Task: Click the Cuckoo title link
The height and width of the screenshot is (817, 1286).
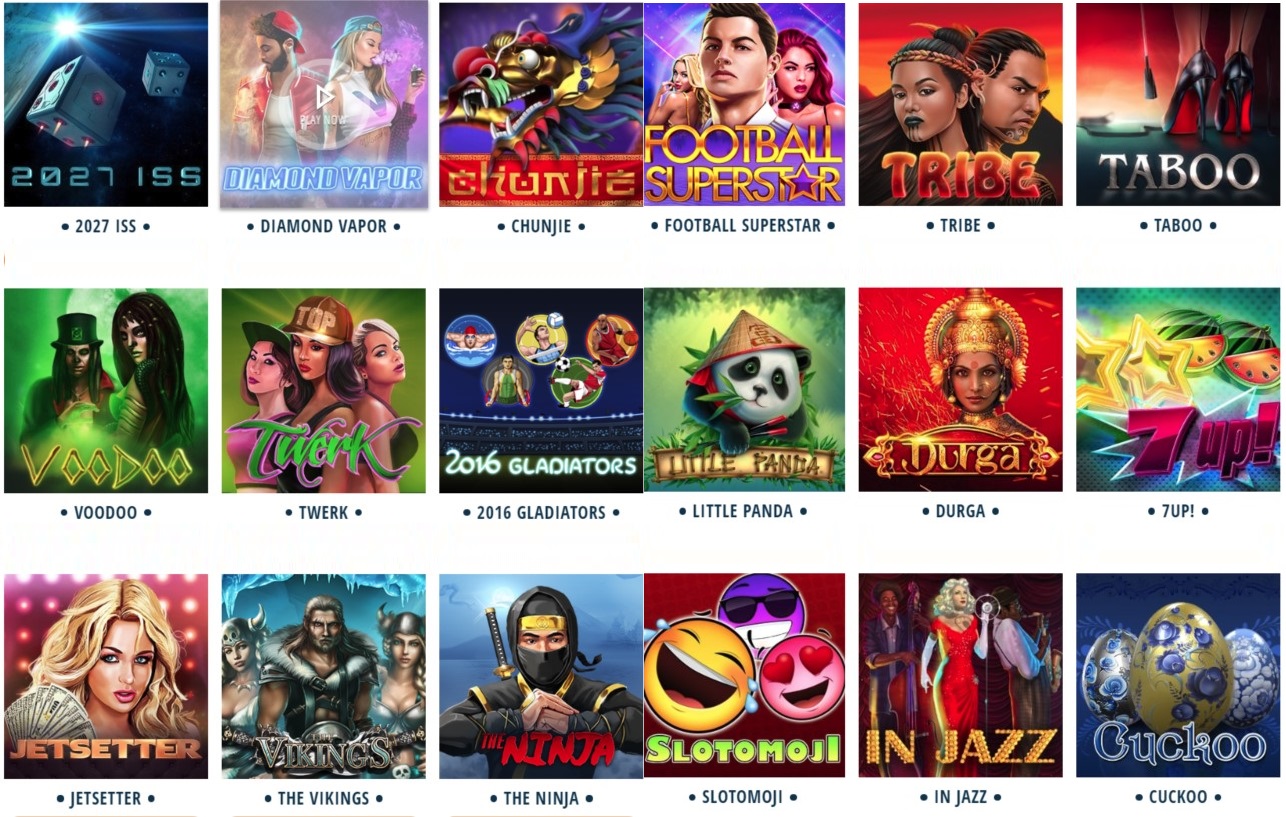Action: (1178, 797)
